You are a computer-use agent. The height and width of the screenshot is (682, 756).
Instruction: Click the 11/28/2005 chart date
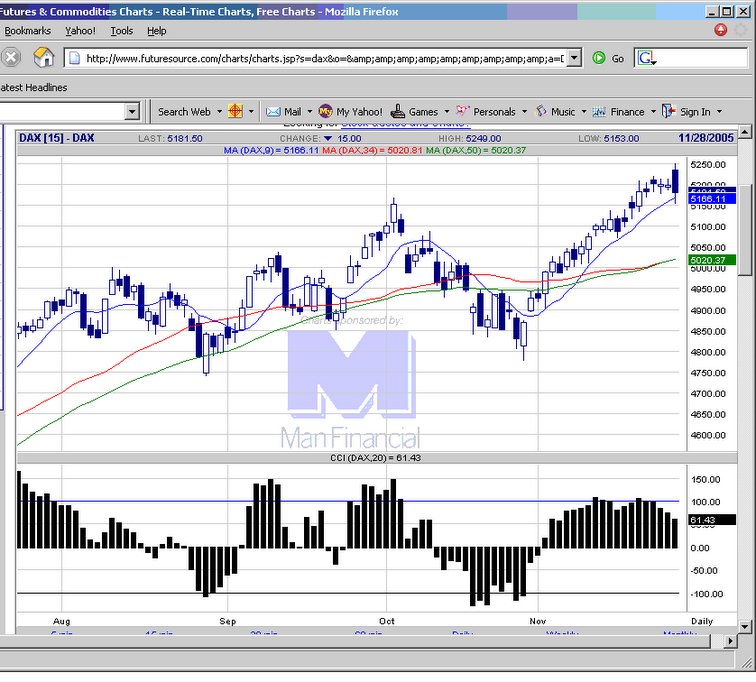point(706,138)
